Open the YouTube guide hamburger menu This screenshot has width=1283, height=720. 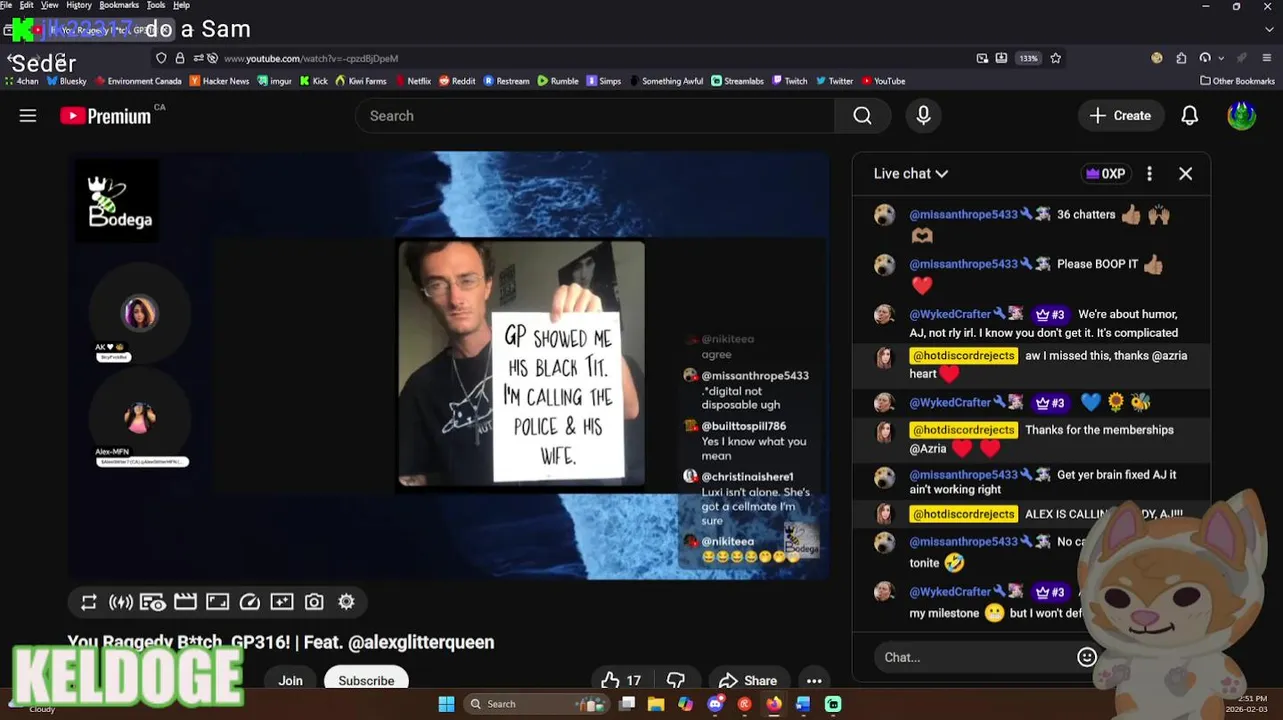point(28,116)
